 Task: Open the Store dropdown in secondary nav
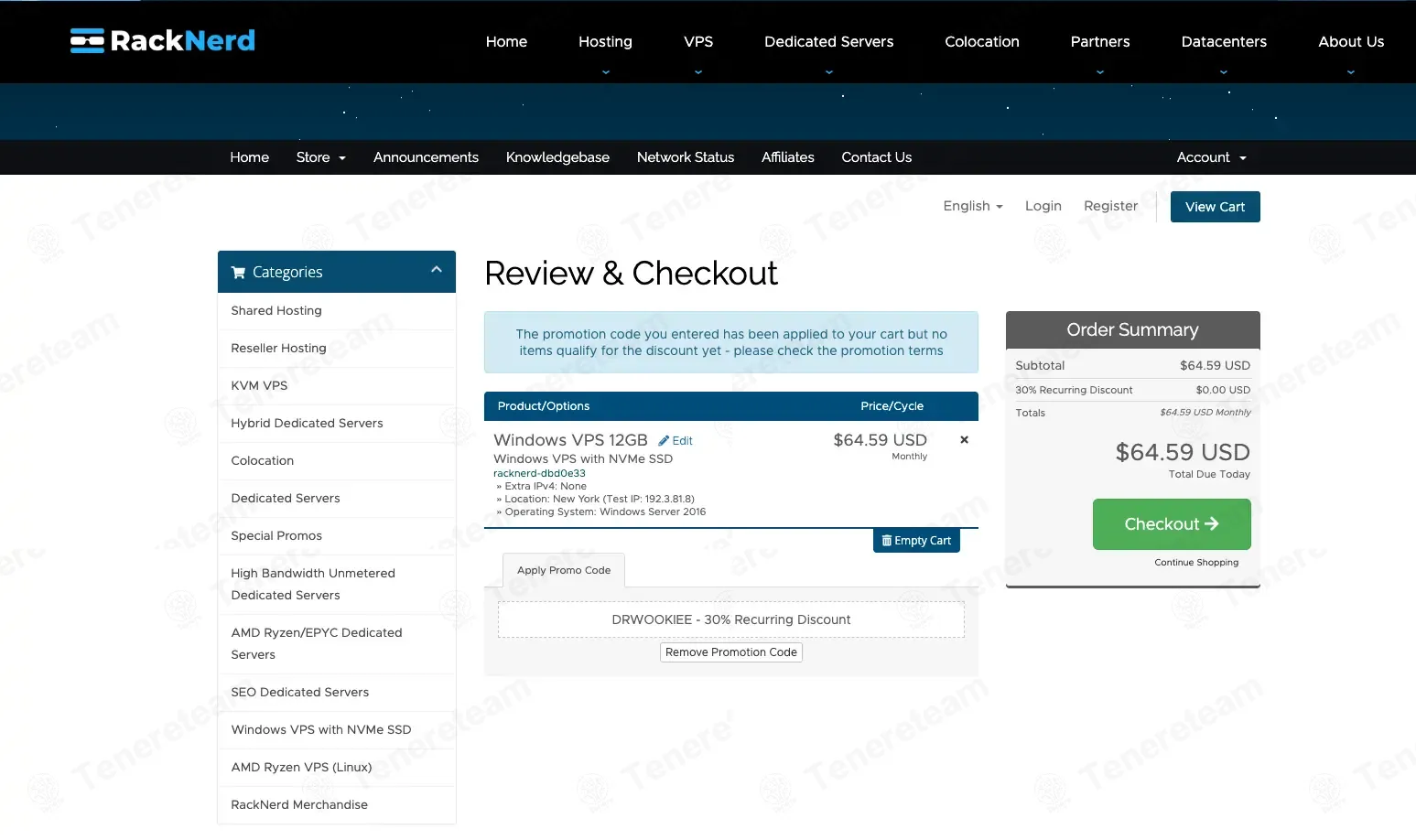click(x=321, y=157)
